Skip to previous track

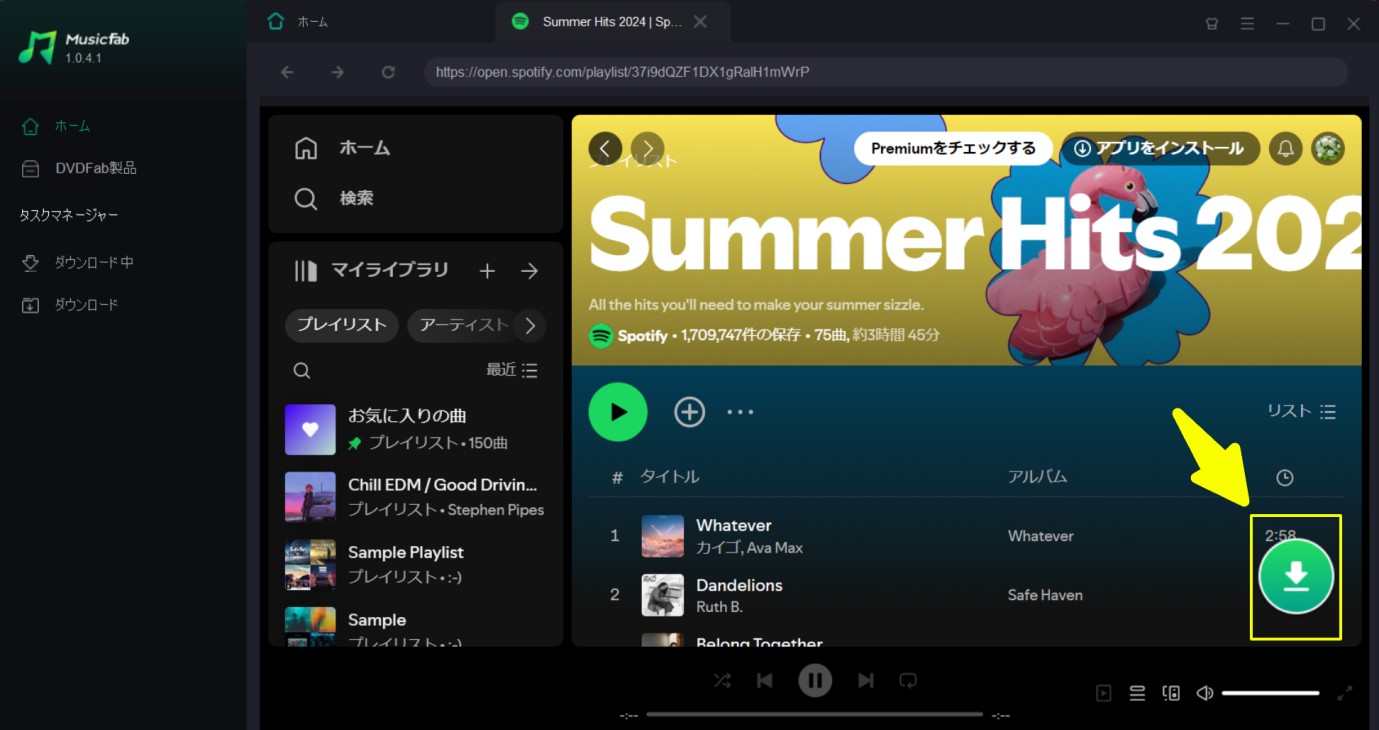(x=765, y=681)
